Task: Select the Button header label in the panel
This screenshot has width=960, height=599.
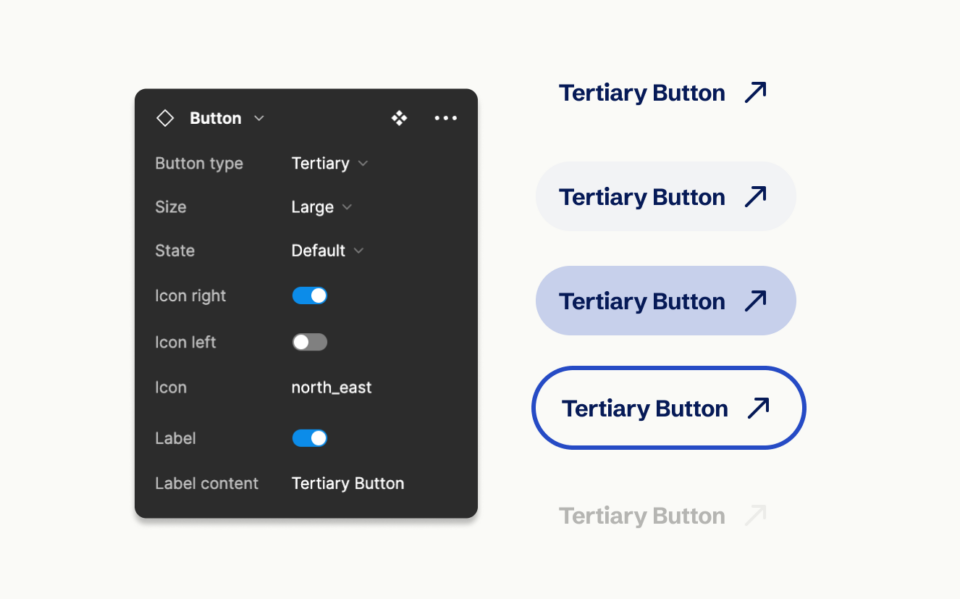Action: [214, 117]
